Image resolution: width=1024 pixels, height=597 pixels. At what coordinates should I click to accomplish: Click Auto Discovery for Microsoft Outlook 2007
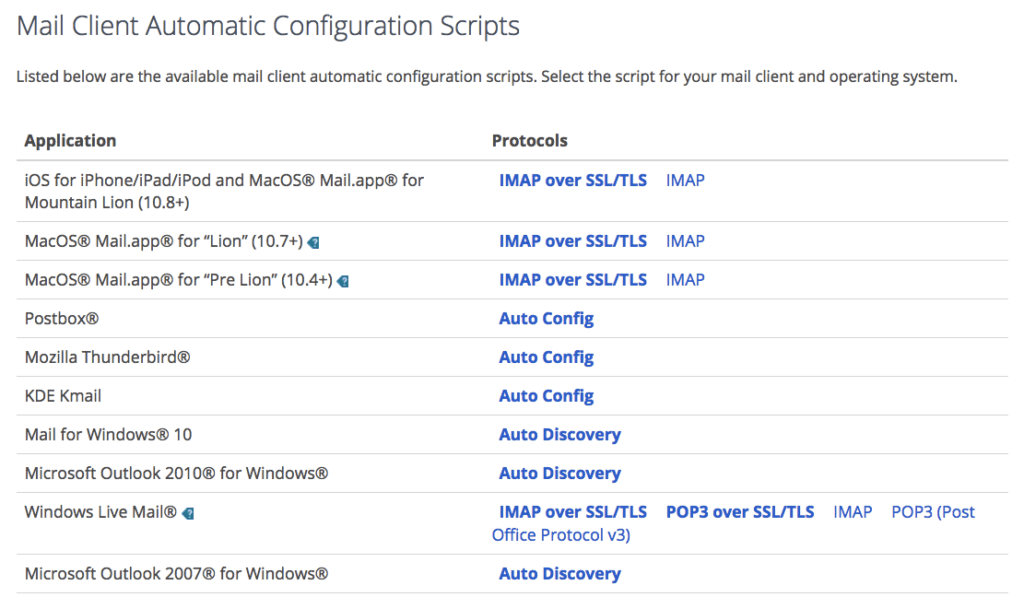(x=560, y=573)
